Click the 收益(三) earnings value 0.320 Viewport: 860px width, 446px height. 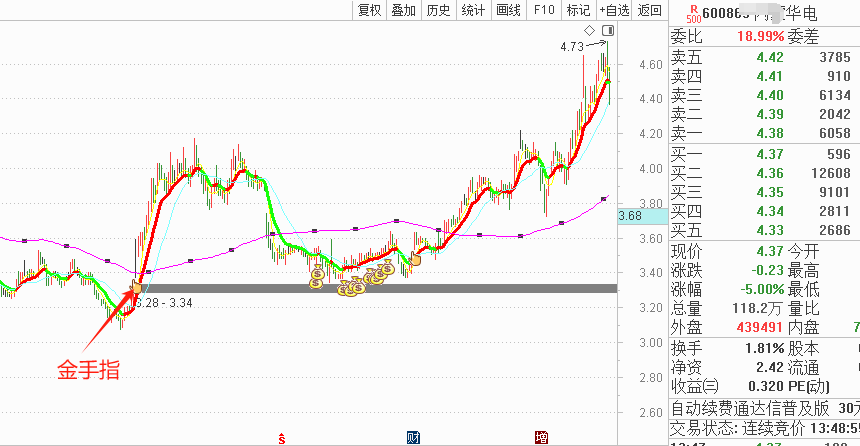(x=766, y=386)
